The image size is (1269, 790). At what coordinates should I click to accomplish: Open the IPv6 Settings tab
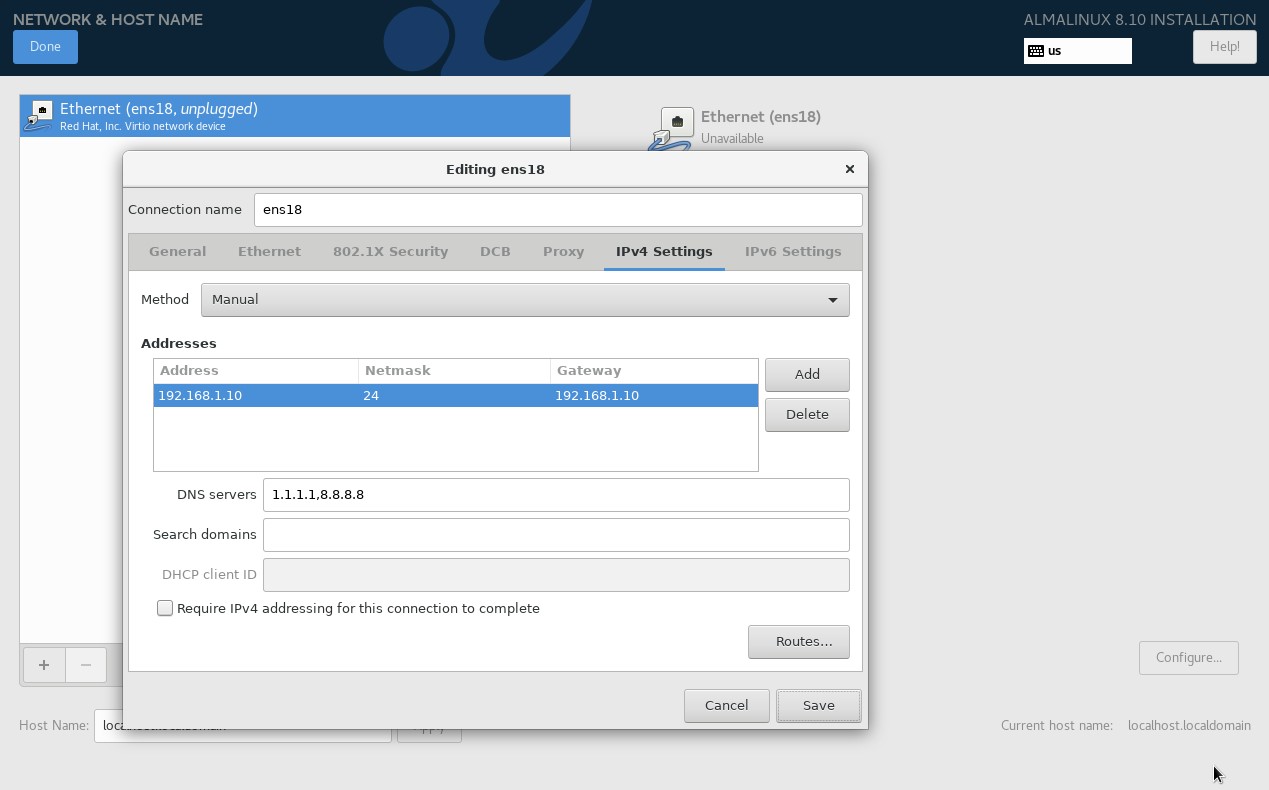[x=792, y=252]
